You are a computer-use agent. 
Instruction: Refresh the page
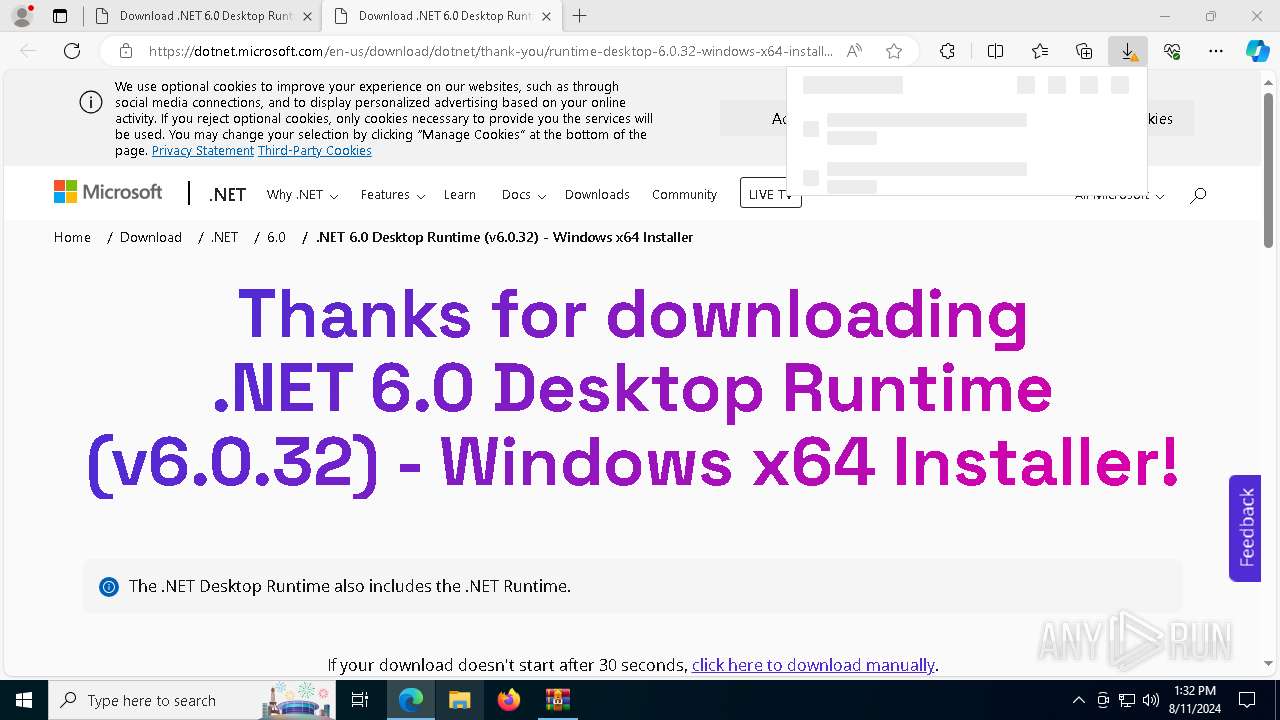click(x=72, y=51)
